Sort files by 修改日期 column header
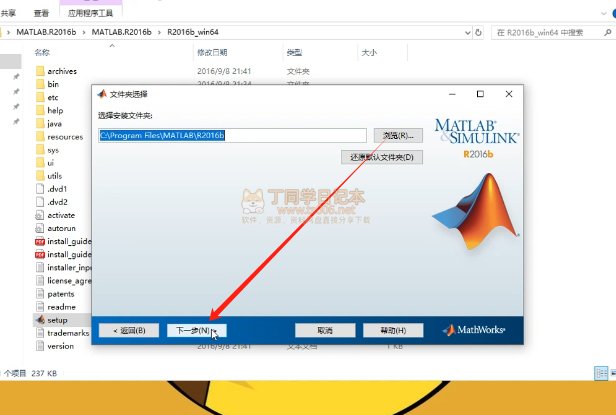 click(x=212, y=52)
